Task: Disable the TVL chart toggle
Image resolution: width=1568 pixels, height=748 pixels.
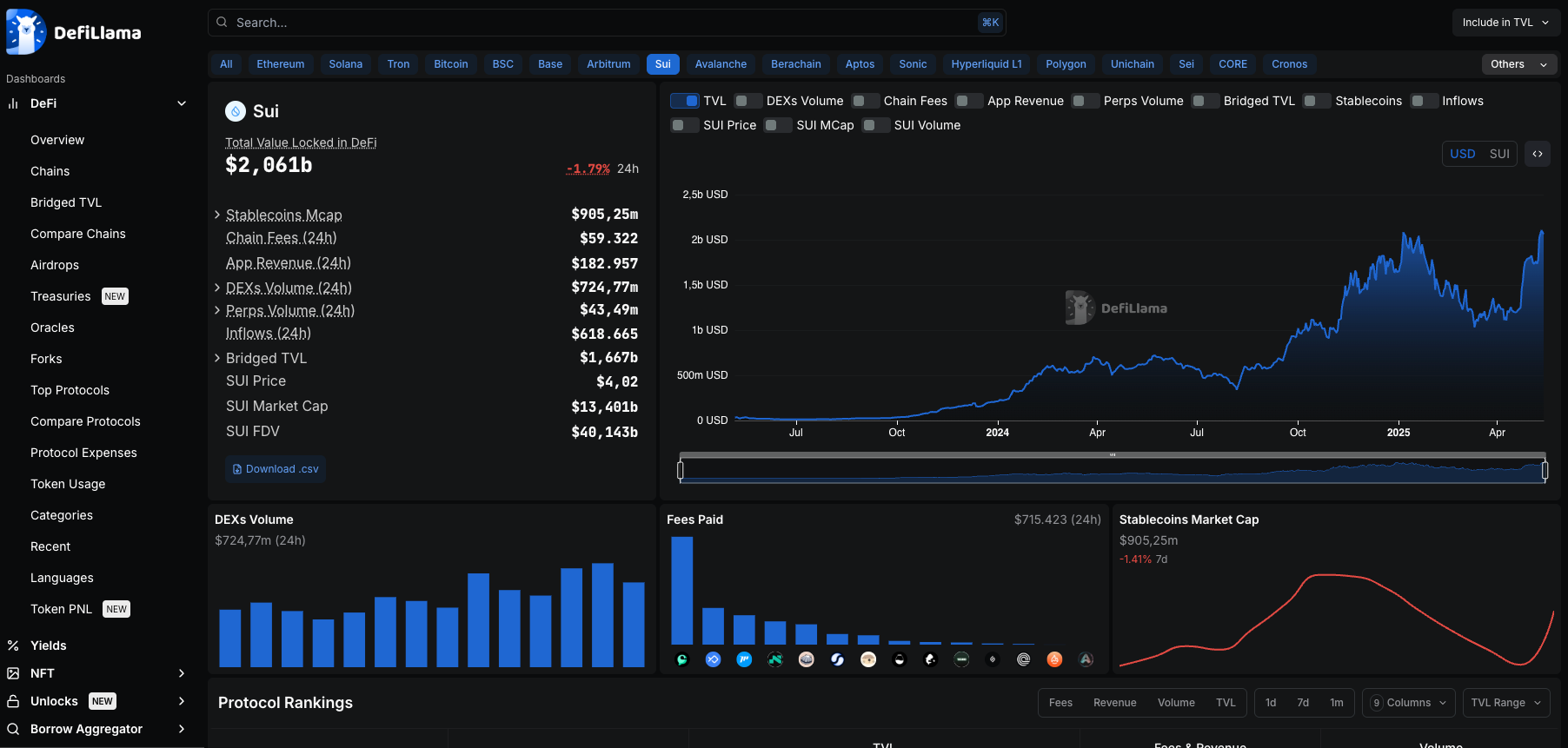Action: [x=685, y=101]
